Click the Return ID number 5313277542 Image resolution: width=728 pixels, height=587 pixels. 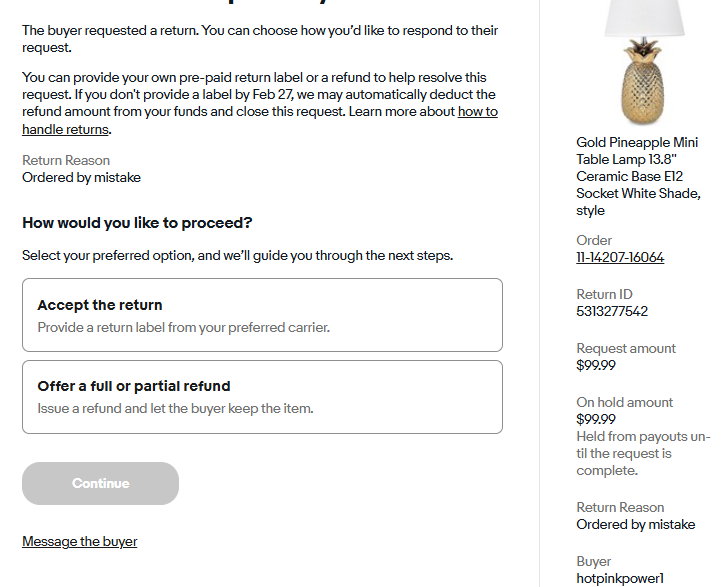point(612,312)
